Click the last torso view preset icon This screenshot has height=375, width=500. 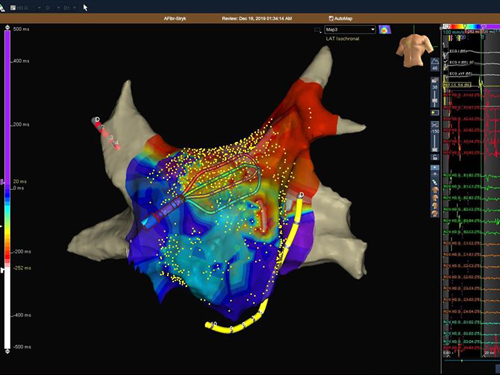(x=435, y=214)
